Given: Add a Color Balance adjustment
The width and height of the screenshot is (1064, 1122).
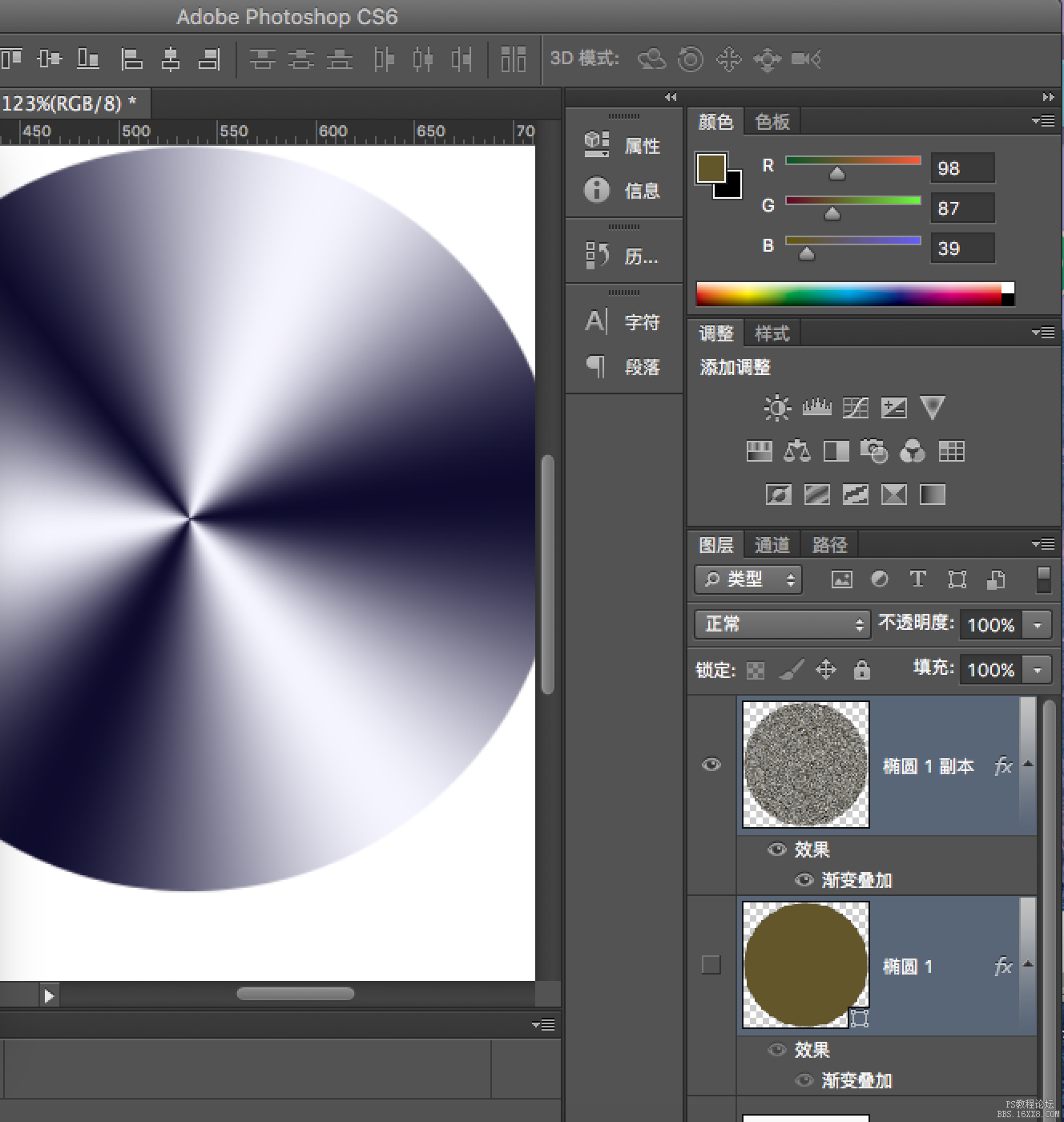Looking at the screenshot, I should coord(797,451).
